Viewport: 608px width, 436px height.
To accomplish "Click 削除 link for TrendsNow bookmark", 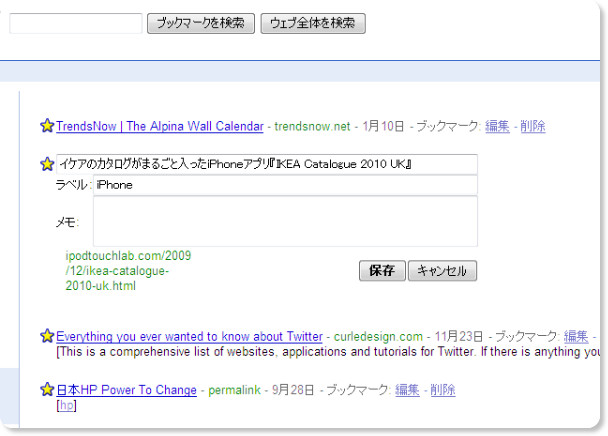I will [533, 126].
